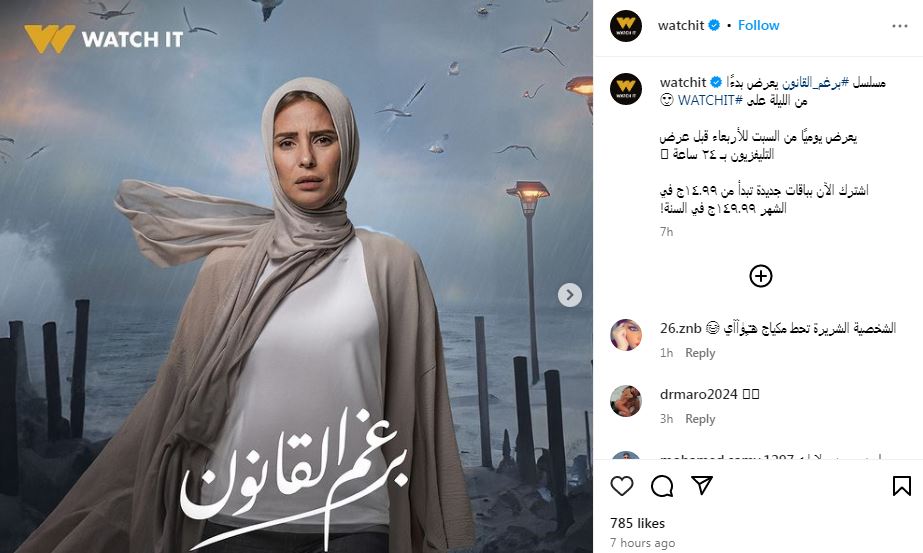View the list of 785 likes
This screenshot has height=553, width=923.
[638, 523]
